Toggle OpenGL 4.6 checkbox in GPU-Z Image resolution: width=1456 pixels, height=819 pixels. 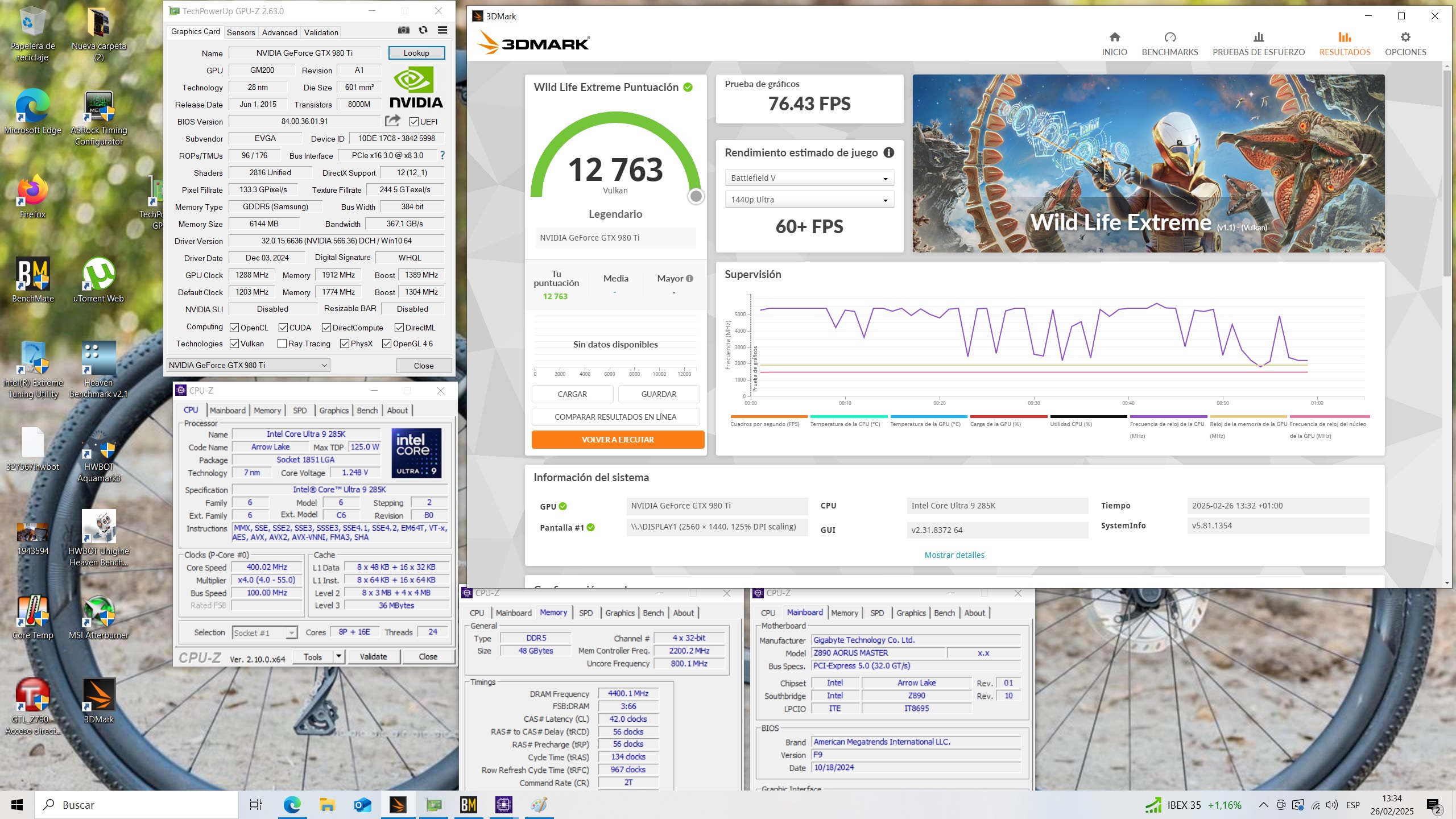pos(386,344)
